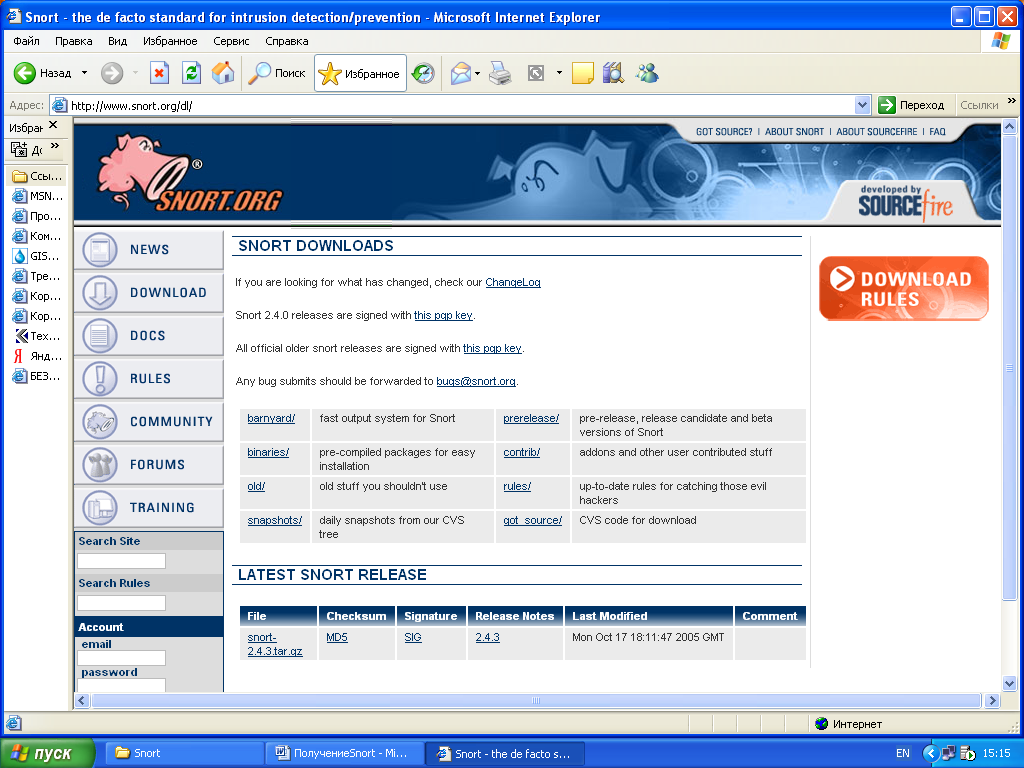Open the SIG signature link

point(413,637)
